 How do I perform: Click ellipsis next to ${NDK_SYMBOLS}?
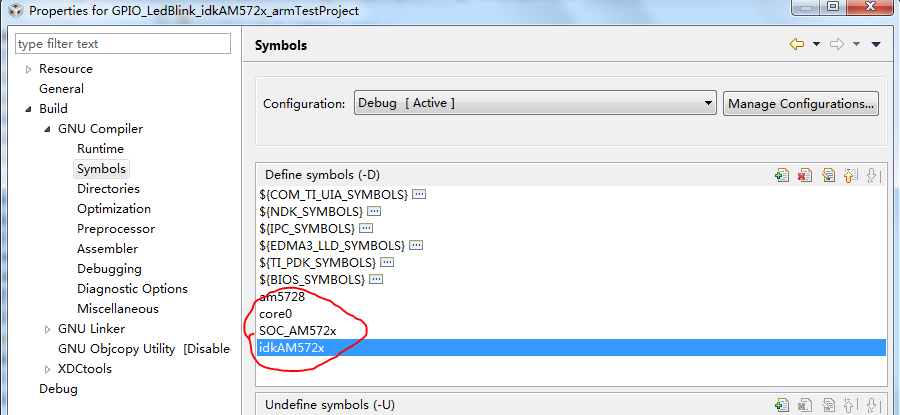click(x=374, y=212)
